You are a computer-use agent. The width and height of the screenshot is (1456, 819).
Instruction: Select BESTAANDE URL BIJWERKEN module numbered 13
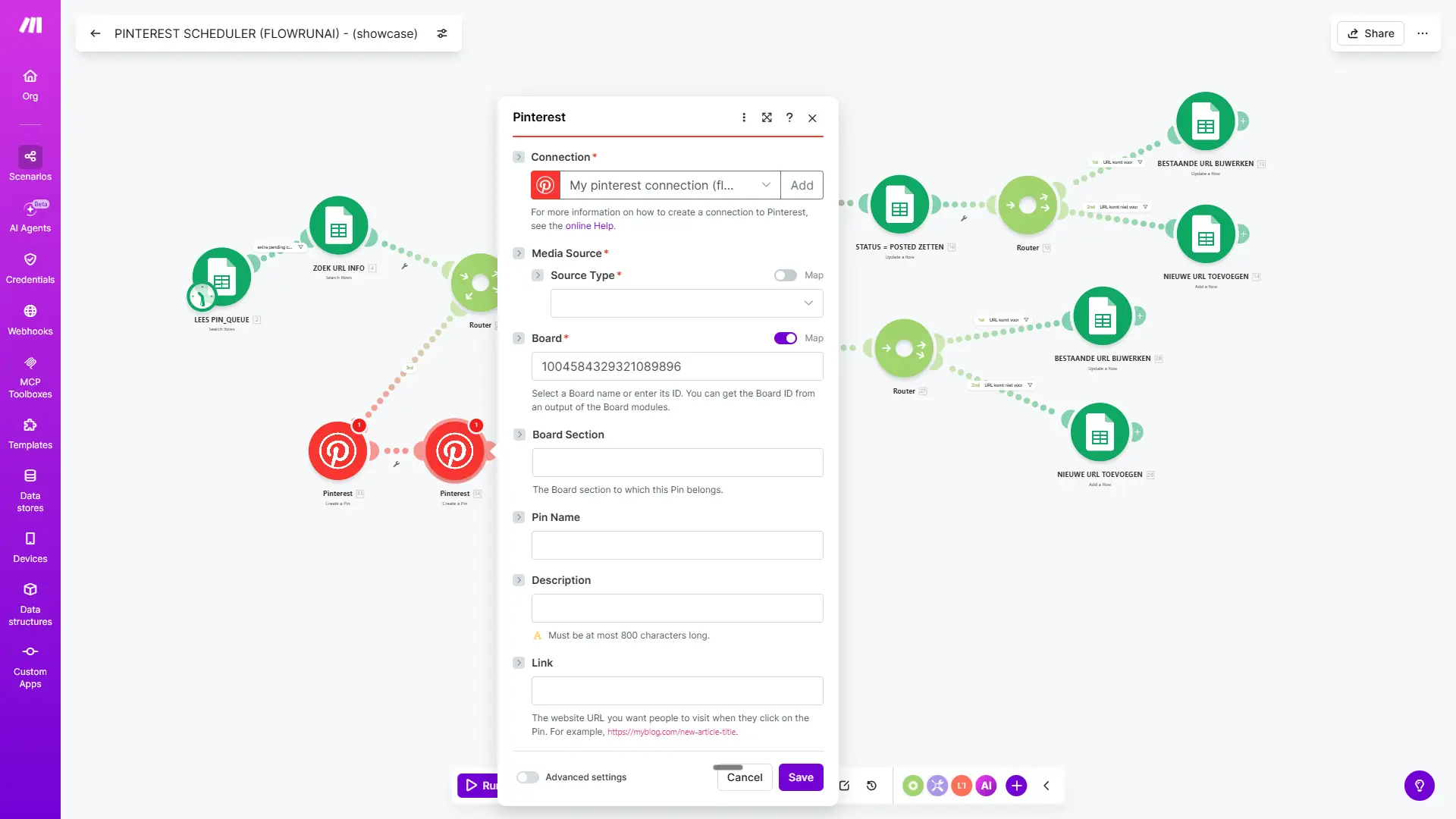pos(1206,121)
